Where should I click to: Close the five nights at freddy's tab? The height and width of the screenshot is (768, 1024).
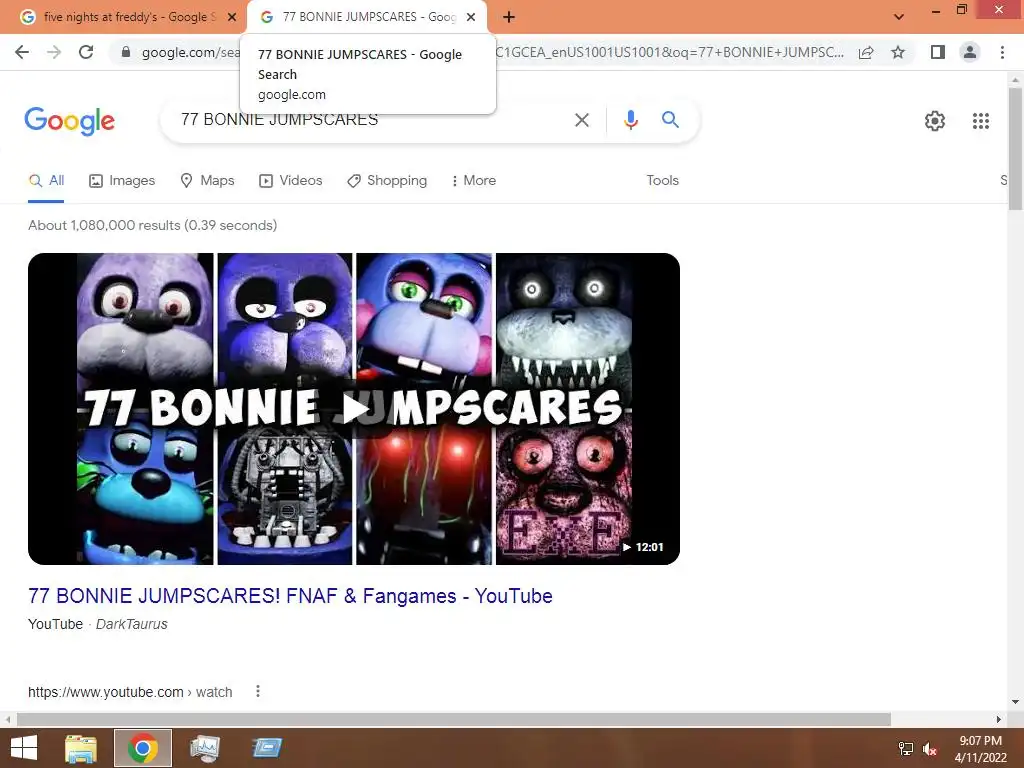pyautogui.click(x=232, y=17)
